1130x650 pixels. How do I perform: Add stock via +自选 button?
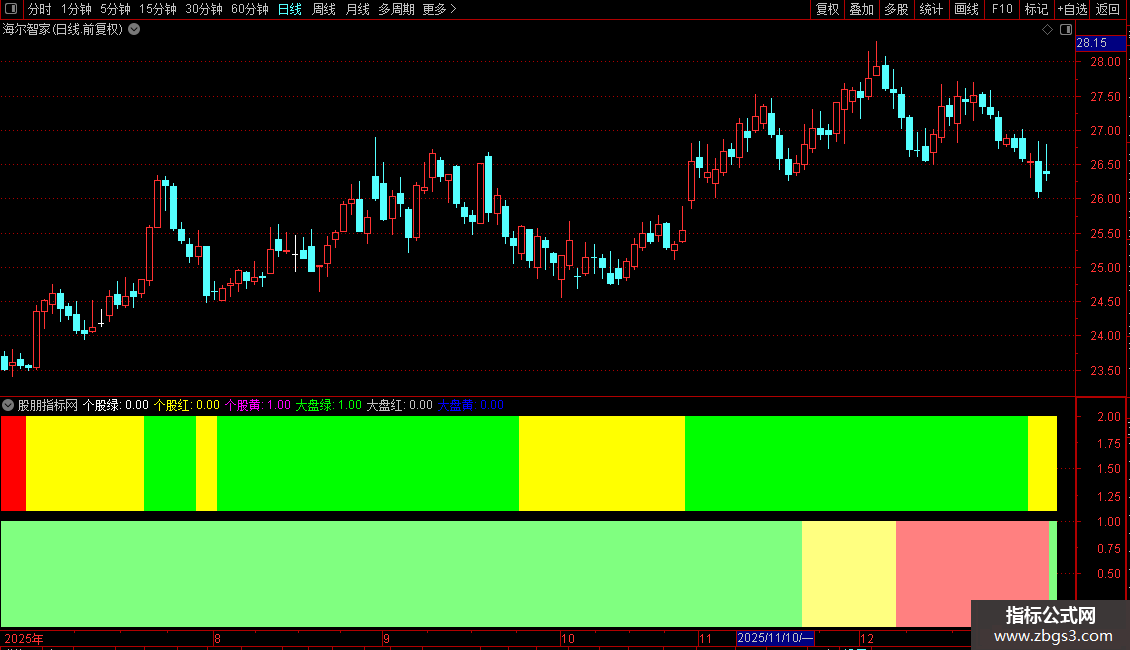point(1072,9)
